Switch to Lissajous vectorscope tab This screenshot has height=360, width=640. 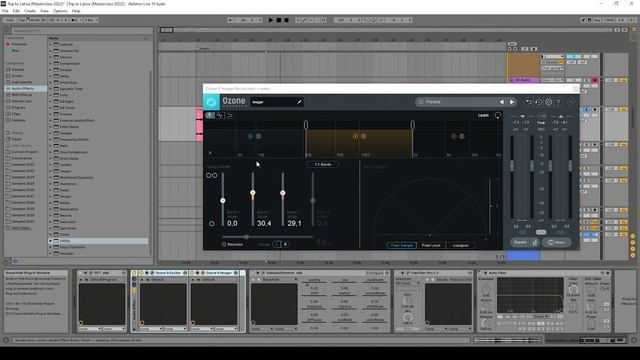[460, 245]
